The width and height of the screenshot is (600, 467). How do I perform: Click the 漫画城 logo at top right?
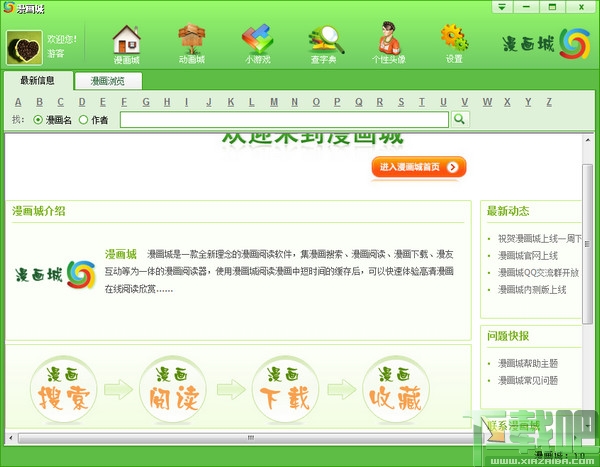pyautogui.click(x=546, y=43)
